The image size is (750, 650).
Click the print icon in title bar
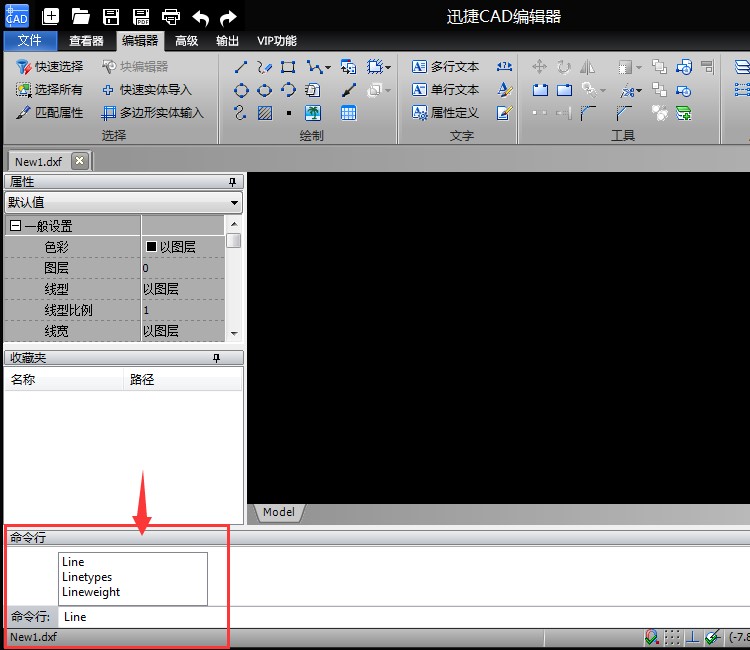point(171,16)
